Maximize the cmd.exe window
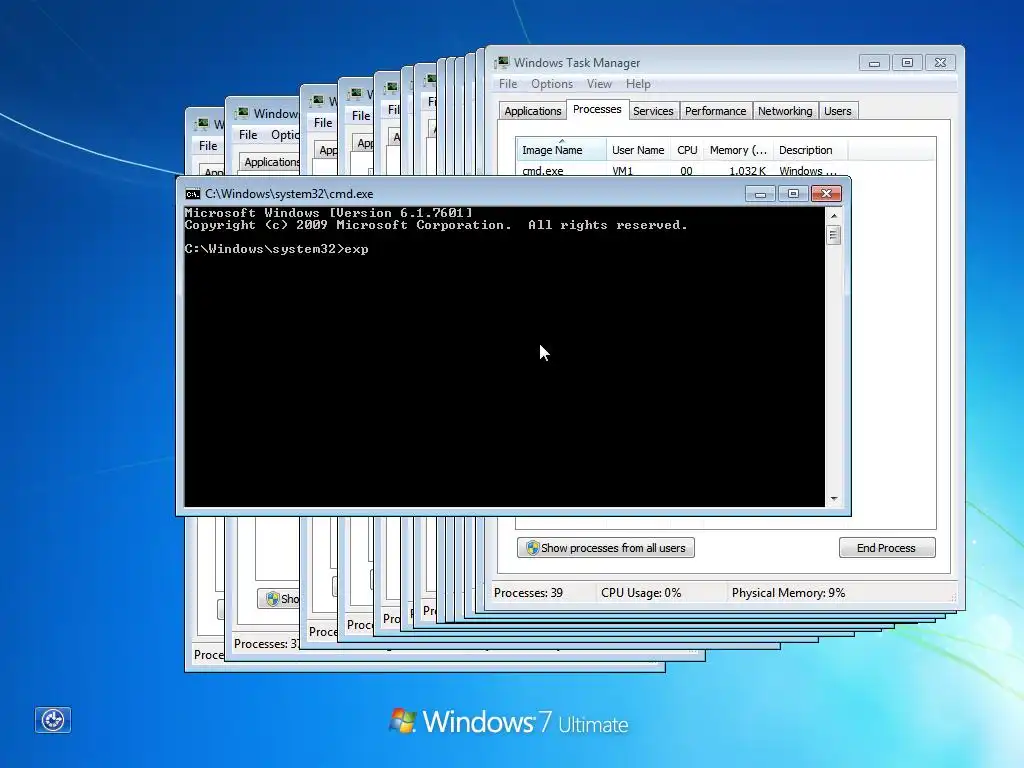This screenshot has width=1024, height=768. point(793,194)
